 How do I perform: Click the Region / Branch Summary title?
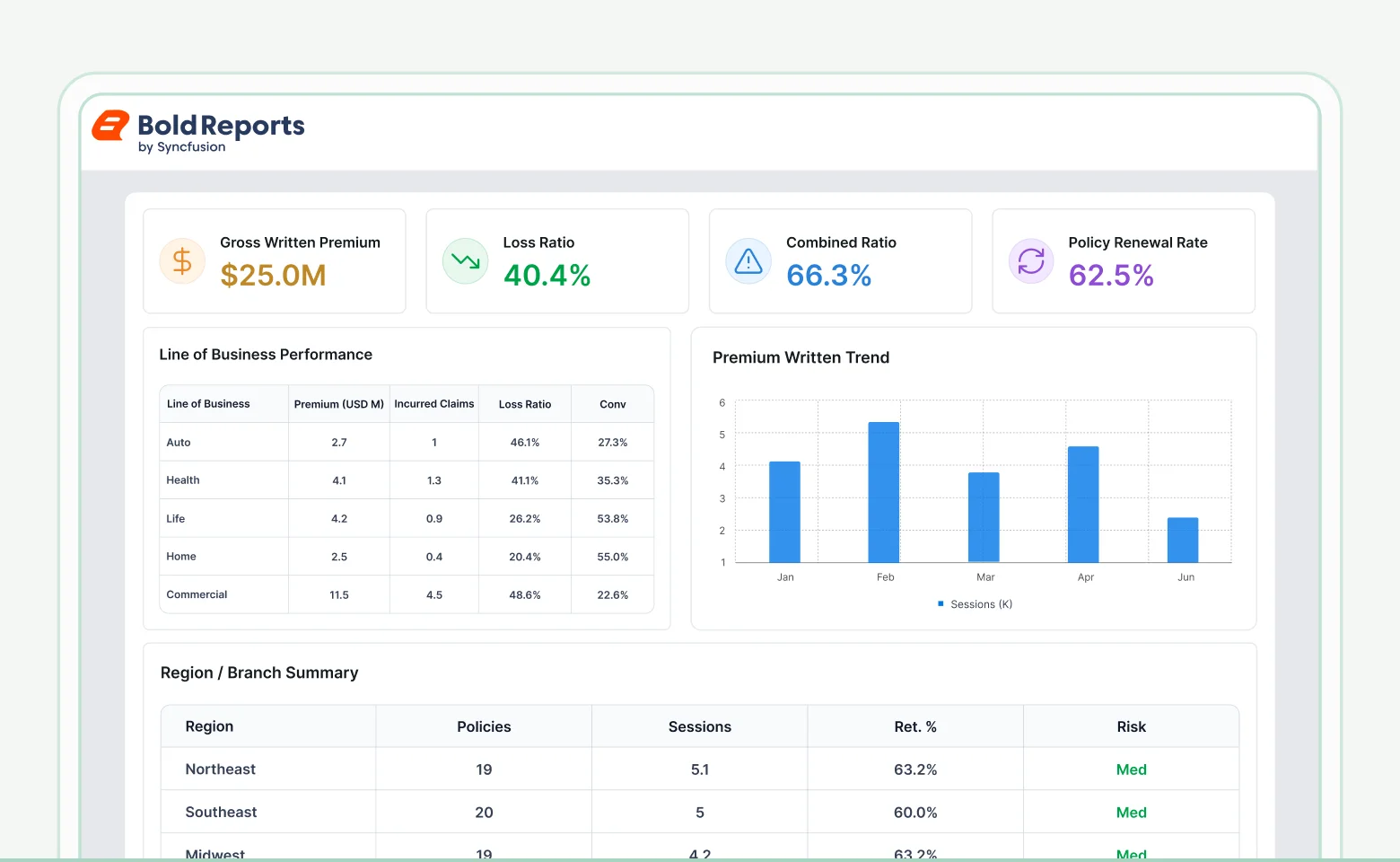coord(259,673)
